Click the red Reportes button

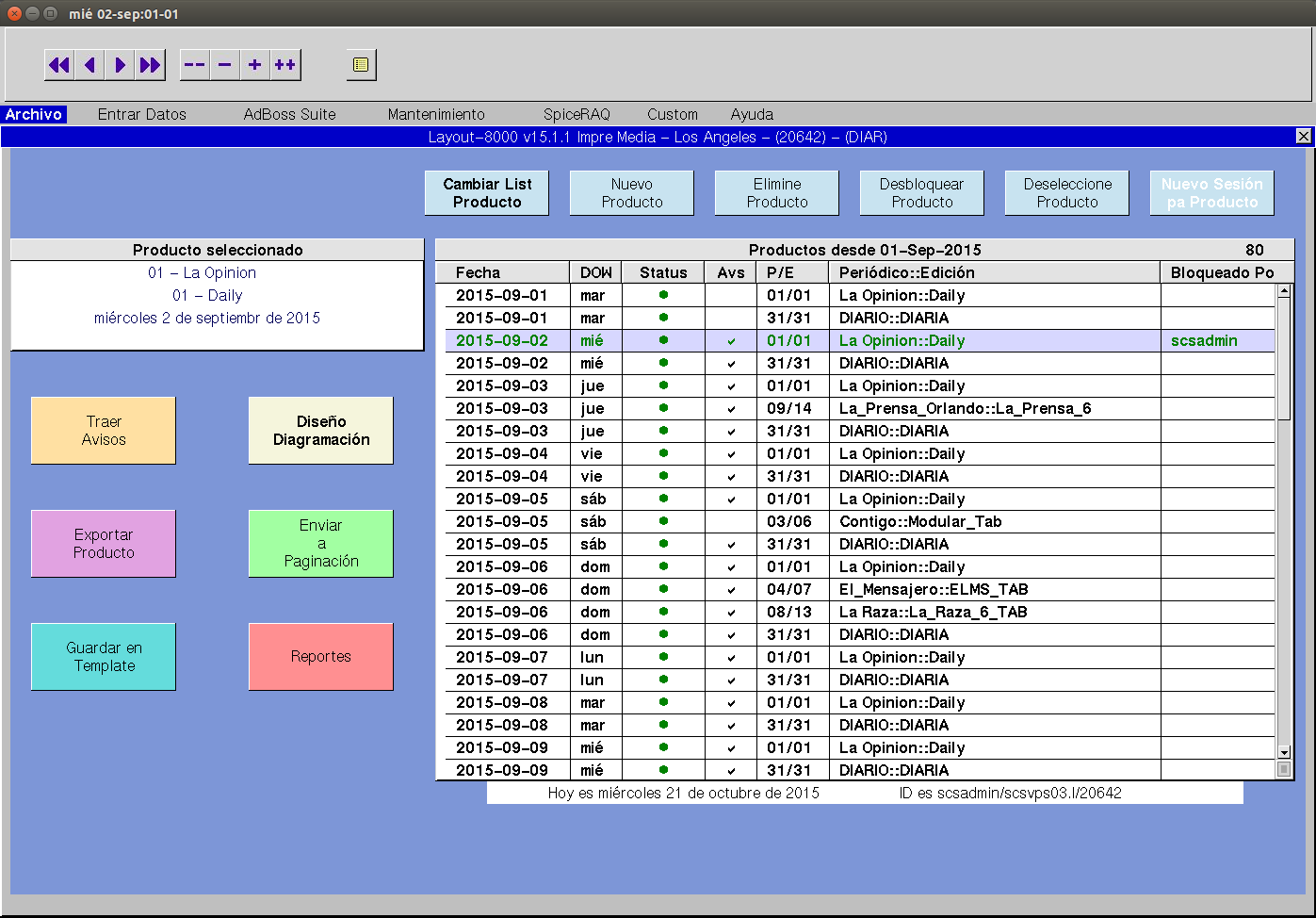click(321, 657)
